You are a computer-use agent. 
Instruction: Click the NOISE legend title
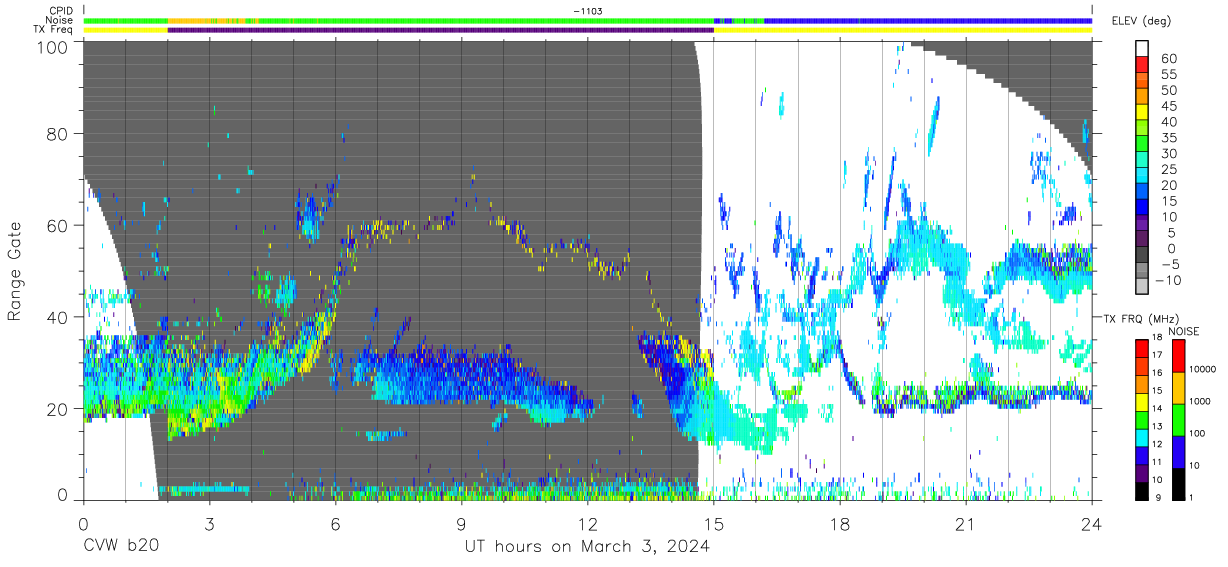1184,331
